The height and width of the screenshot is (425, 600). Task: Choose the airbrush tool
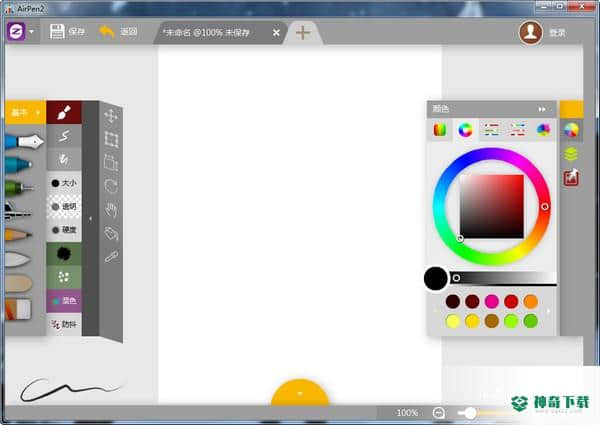tap(17, 211)
